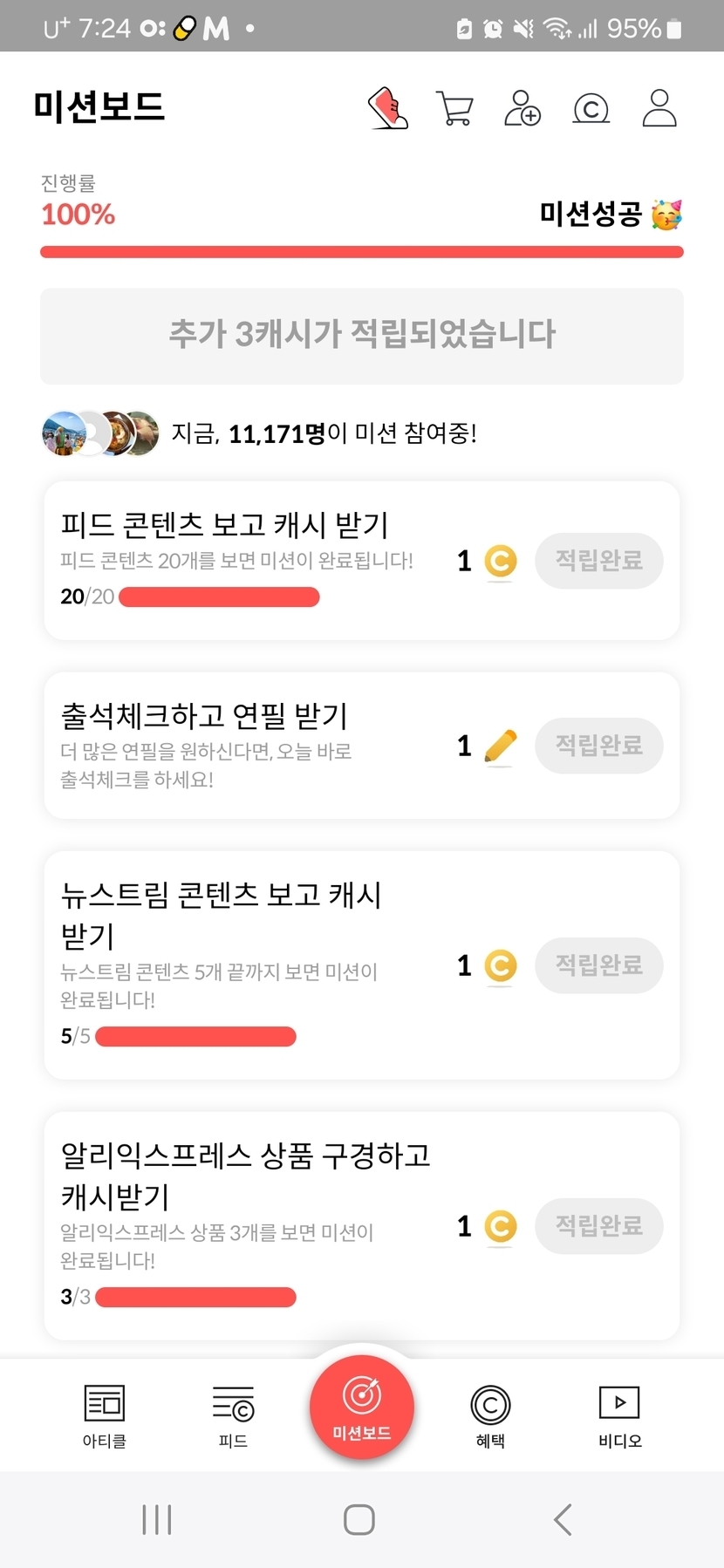Tap the coin icon on AliExpress mission
Viewport: 724px width, 1568px height.
(500, 1226)
